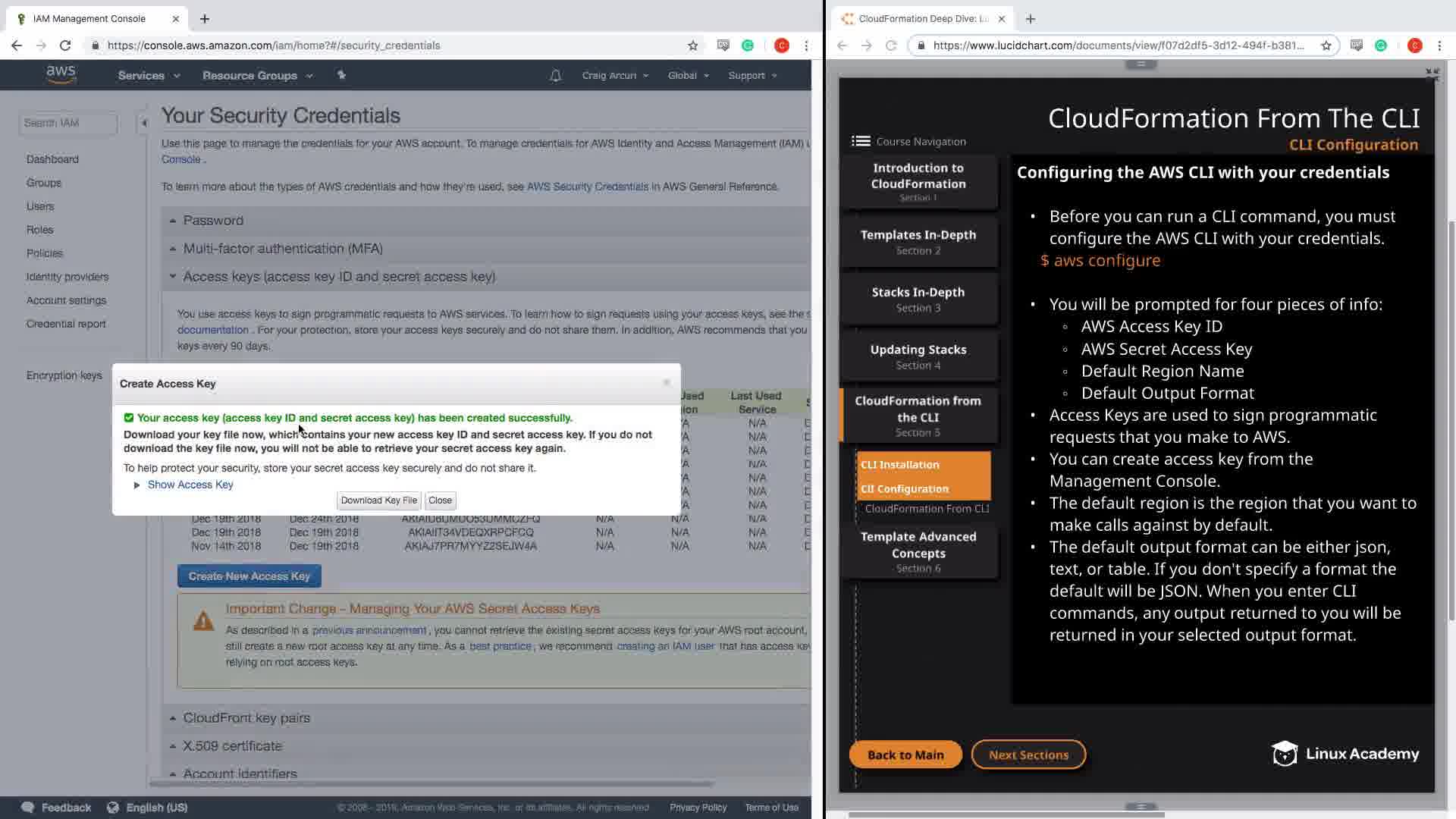This screenshot has height=819, width=1456.
Task: Click the horizontal scrollbar under credentials page
Action: (x=432, y=783)
